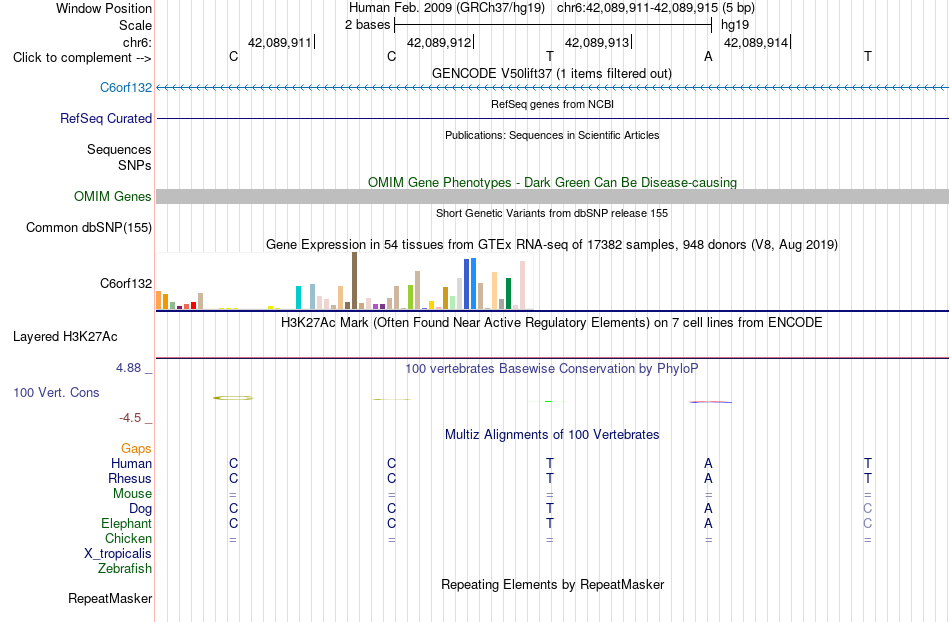Click the red-blue PhyloP conservation bar

pos(710,402)
